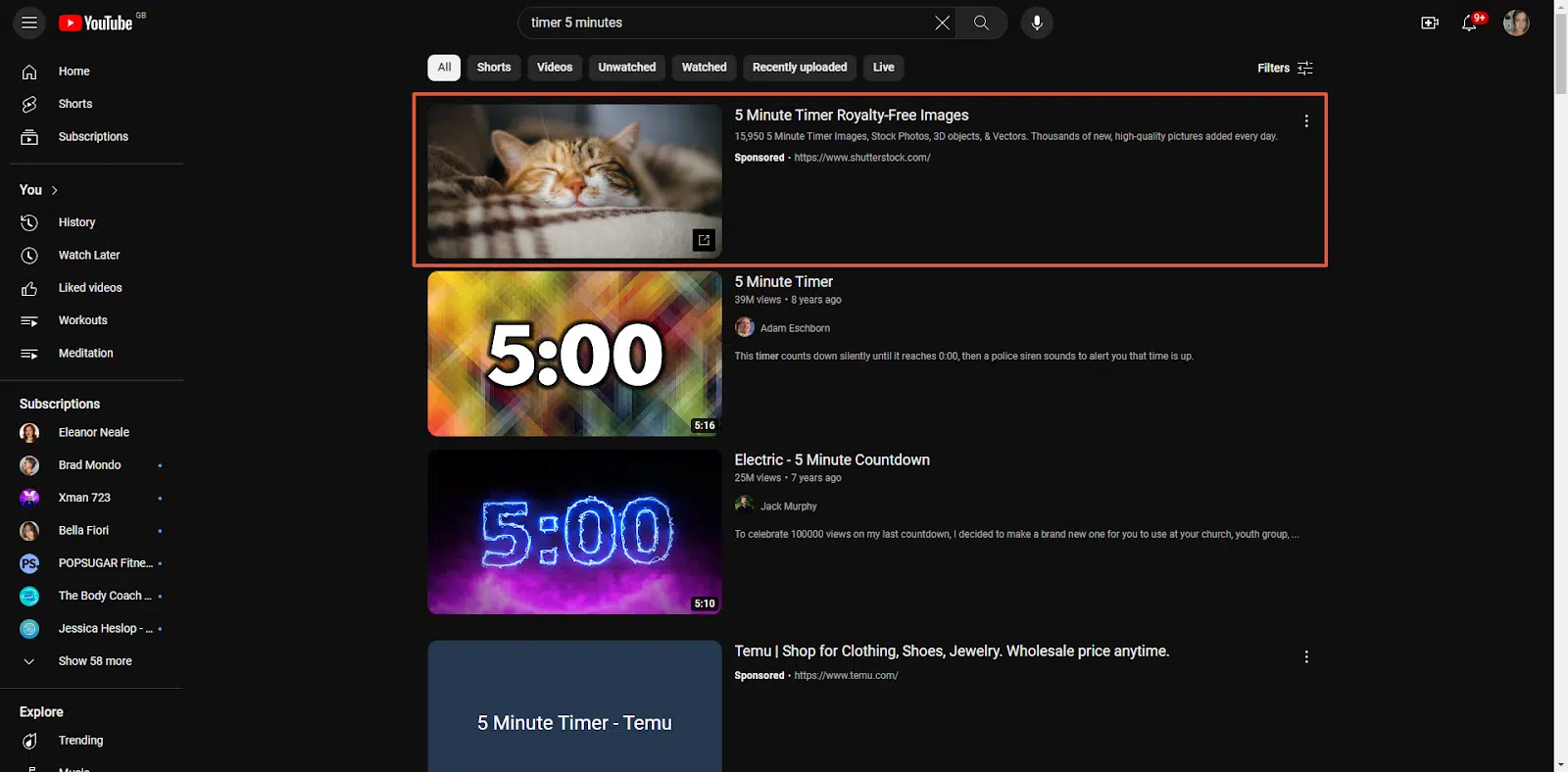Click external link icon on cat thumbnail
The height and width of the screenshot is (772, 1568).
[x=704, y=240]
